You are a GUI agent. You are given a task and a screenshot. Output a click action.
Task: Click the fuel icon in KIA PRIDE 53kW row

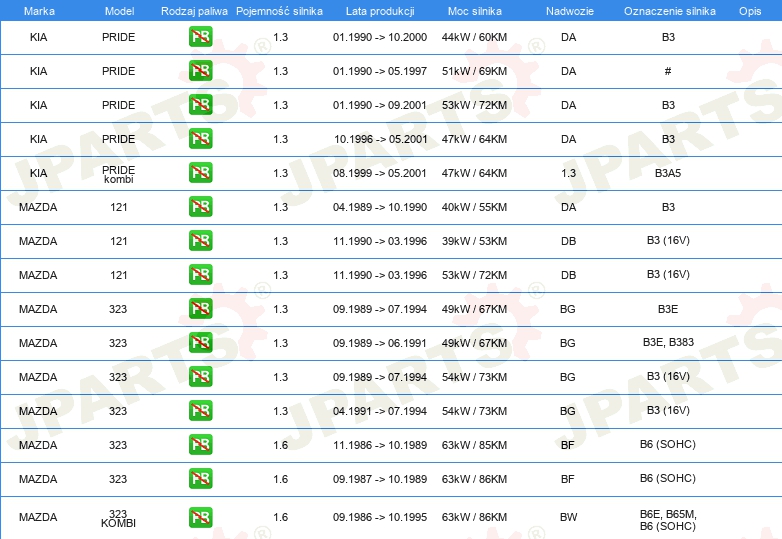[x=200, y=105]
